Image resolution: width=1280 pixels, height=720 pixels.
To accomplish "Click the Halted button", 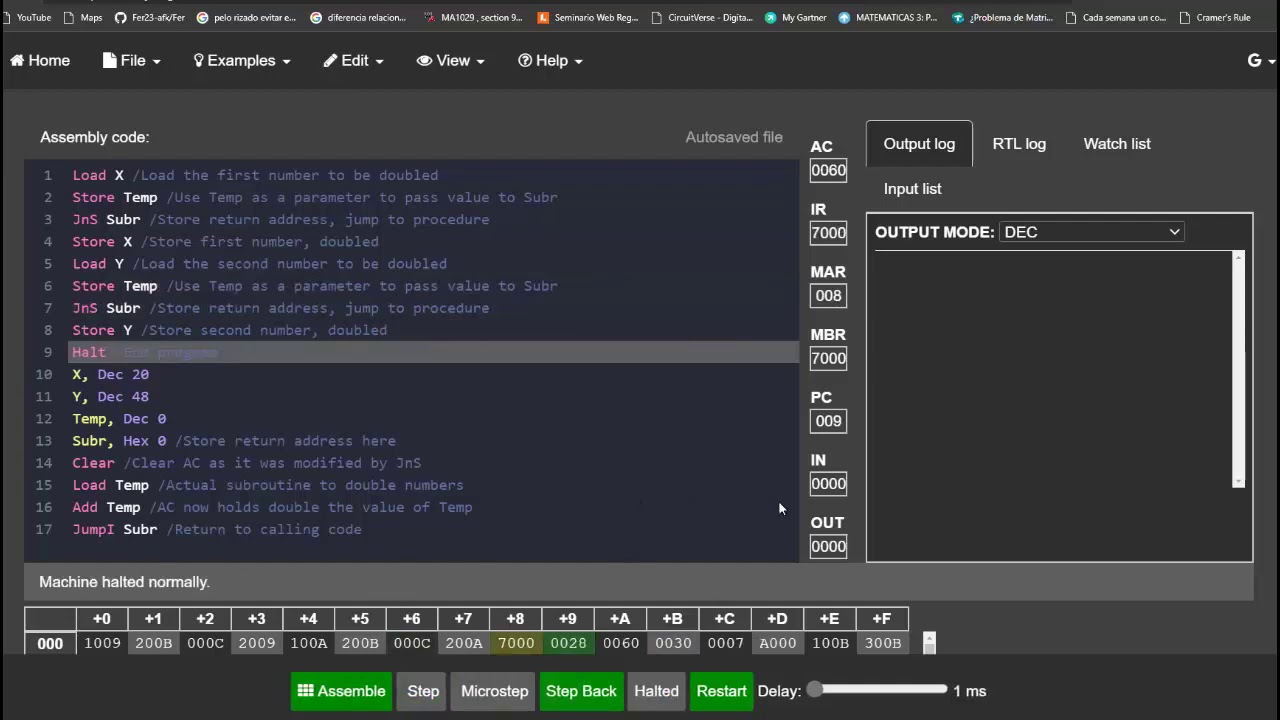I will coord(656,691).
